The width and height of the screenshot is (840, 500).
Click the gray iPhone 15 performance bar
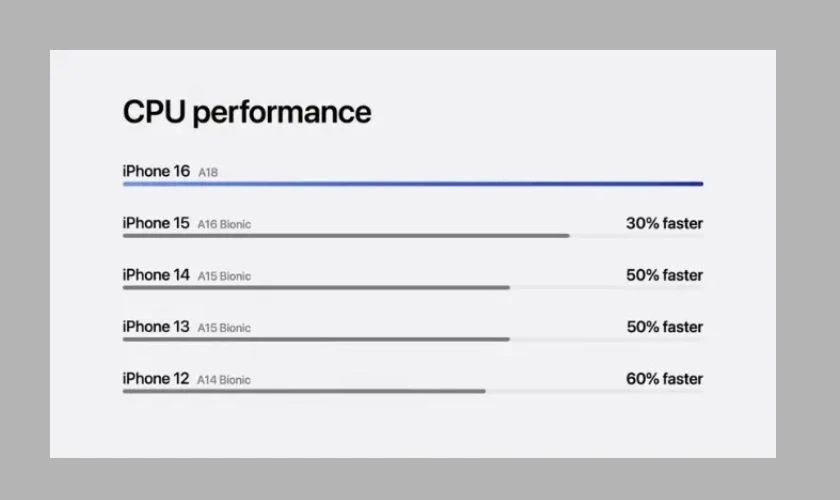click(x=346, y=236)
